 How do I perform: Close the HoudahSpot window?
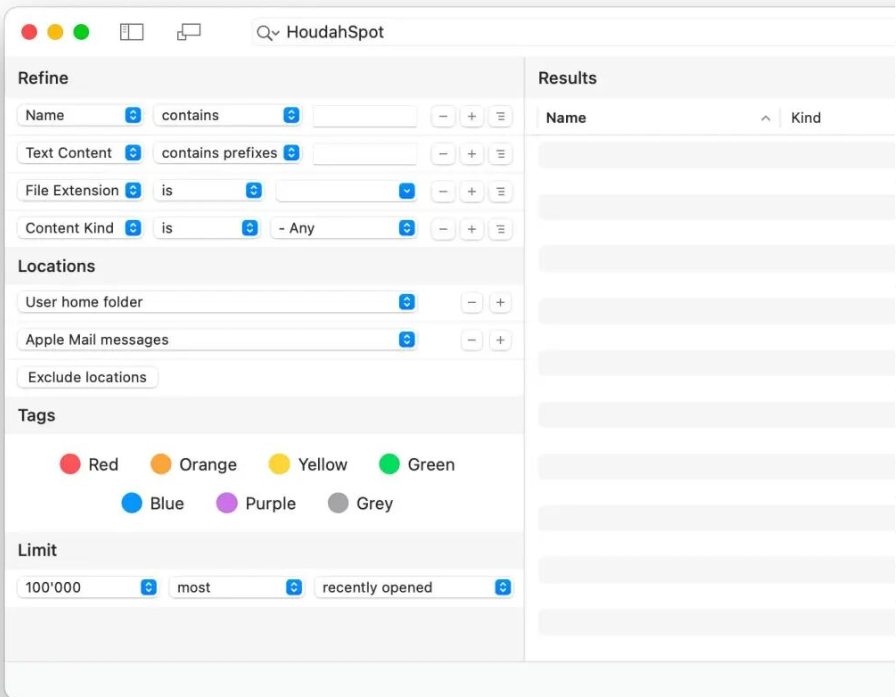coord(29,32)
